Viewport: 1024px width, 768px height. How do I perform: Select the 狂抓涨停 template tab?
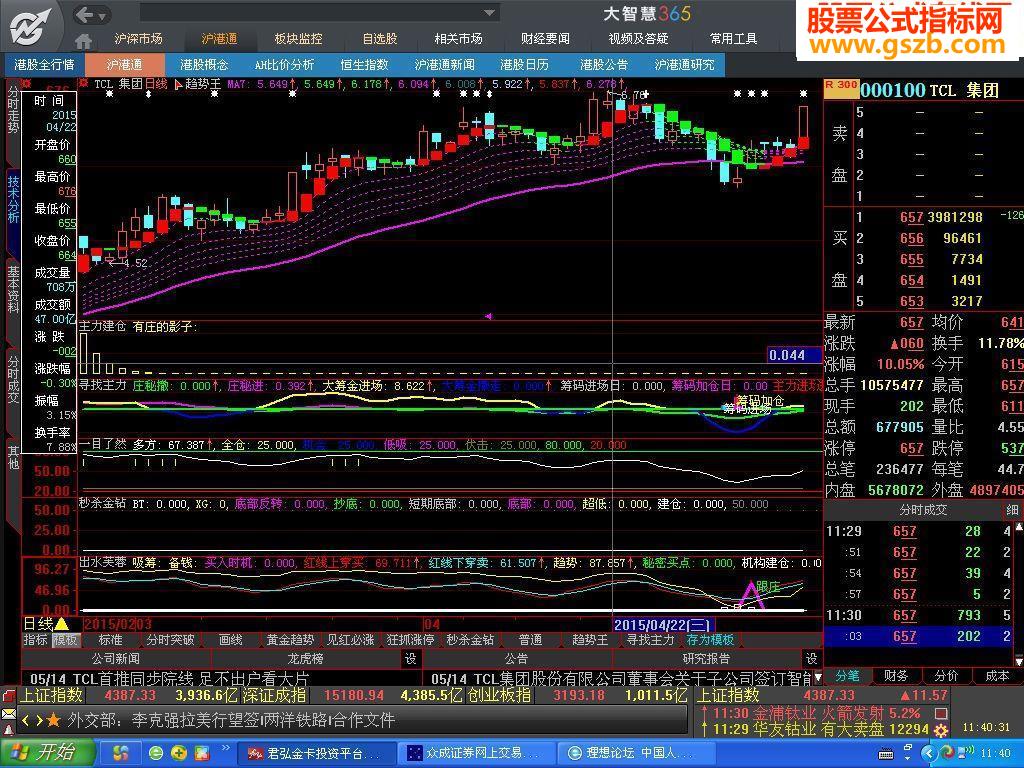411,640
